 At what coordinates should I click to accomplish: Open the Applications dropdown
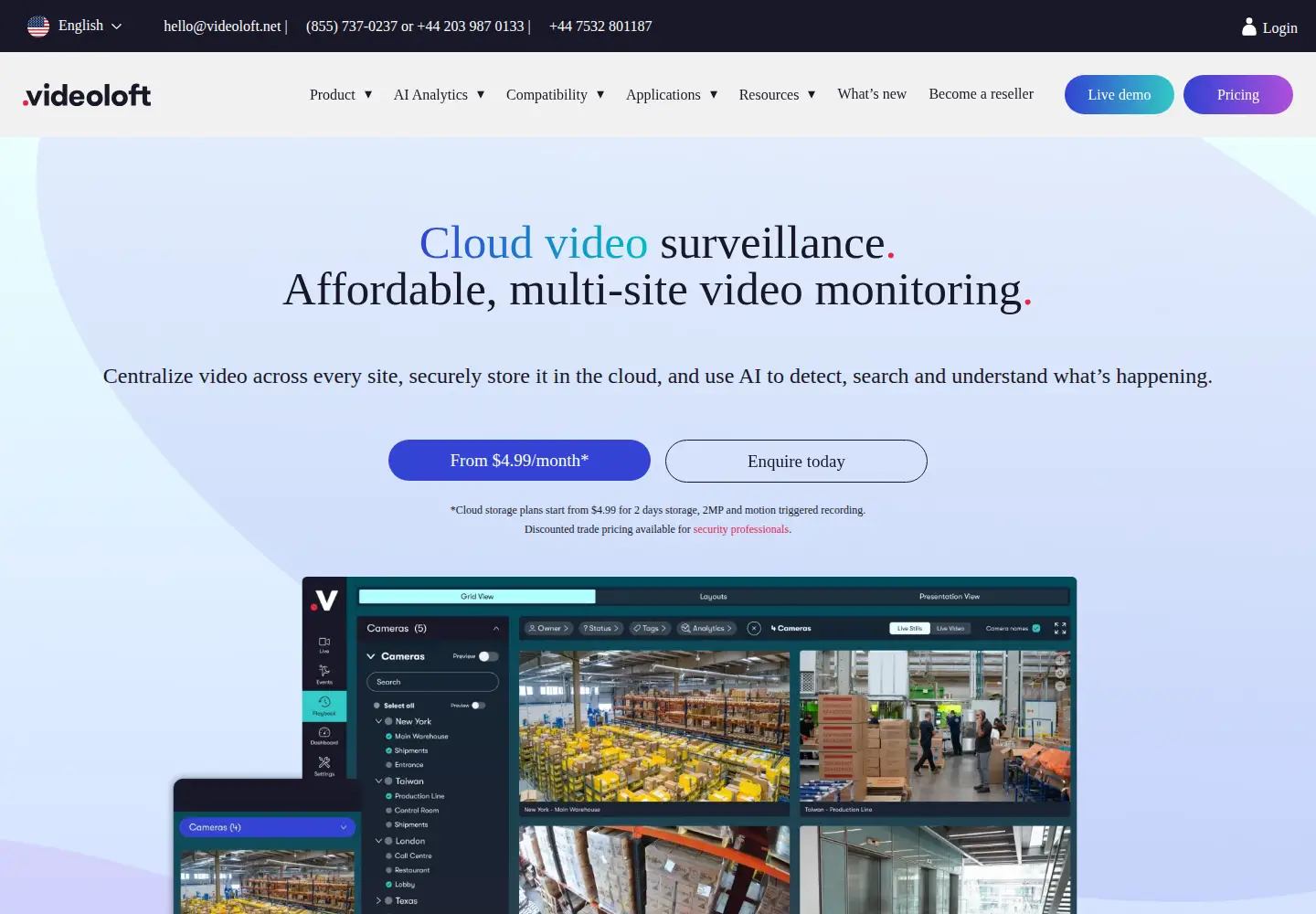(x=672, y=94)
